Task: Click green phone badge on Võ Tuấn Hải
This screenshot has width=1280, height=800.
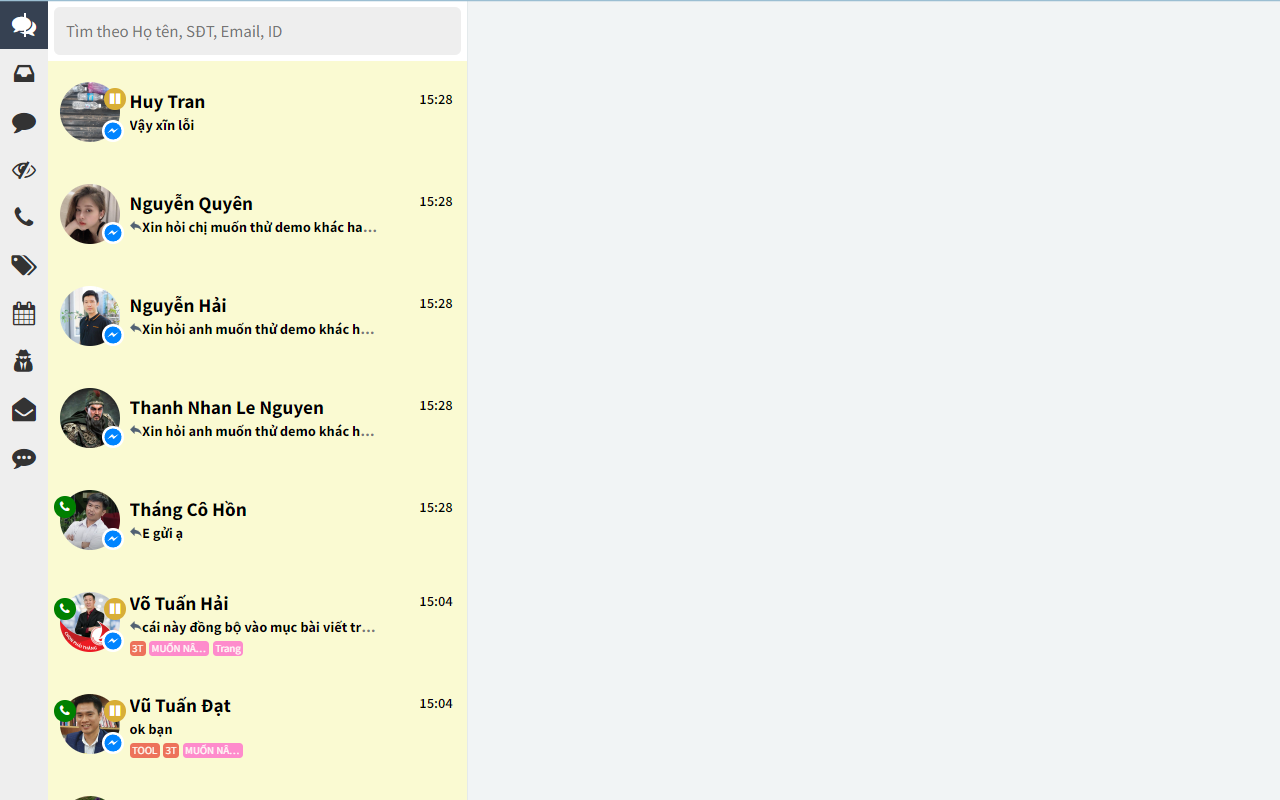Action: pos(65,609)
